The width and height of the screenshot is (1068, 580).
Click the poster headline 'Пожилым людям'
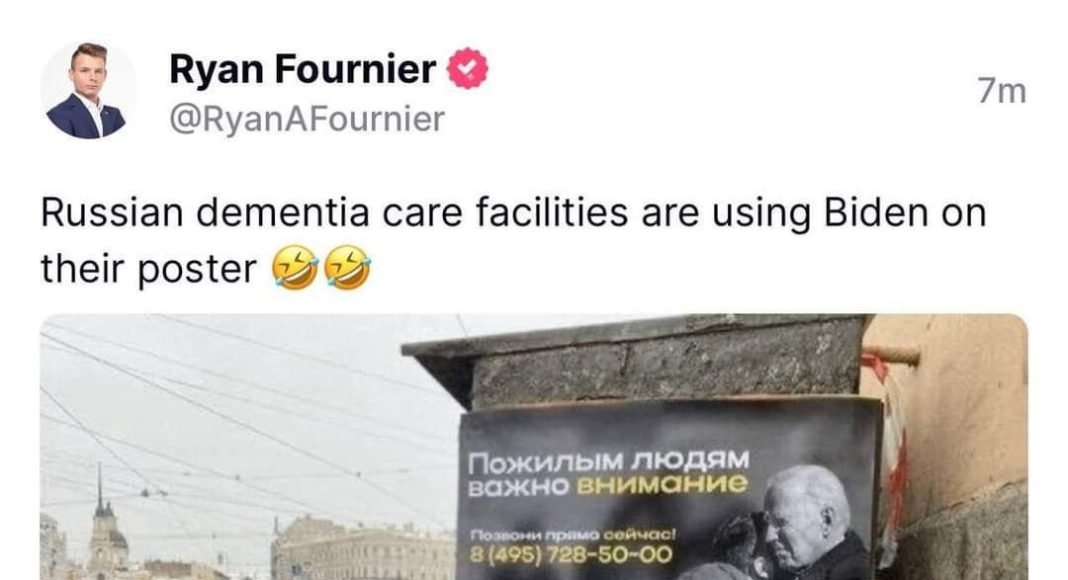tap(609, 462)
